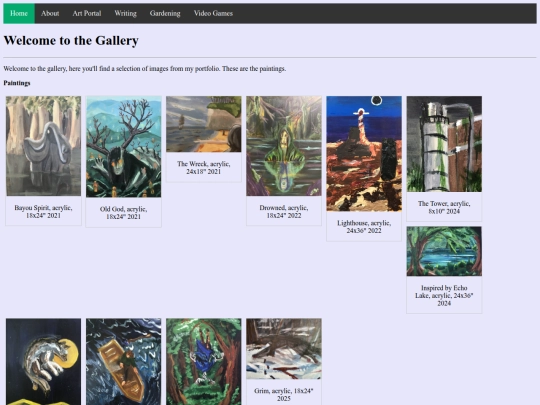Select caption 'Old God, acrylic, 18x24" 2021'
Screen dimensions: 540x405
tap(124, 213)
